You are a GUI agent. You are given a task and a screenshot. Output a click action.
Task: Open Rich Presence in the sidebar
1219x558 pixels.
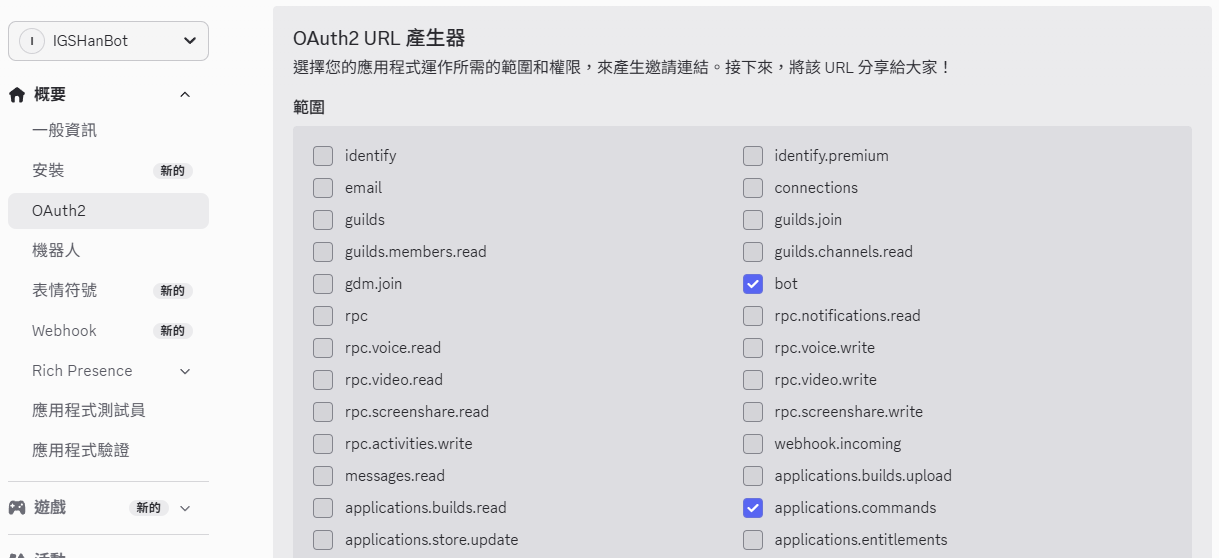point(108,371)
